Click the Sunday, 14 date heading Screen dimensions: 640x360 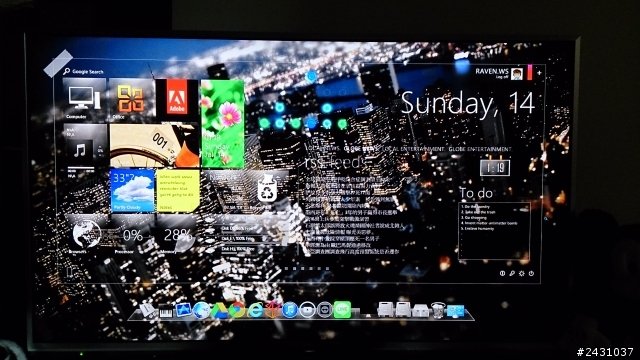click(467, 104)
